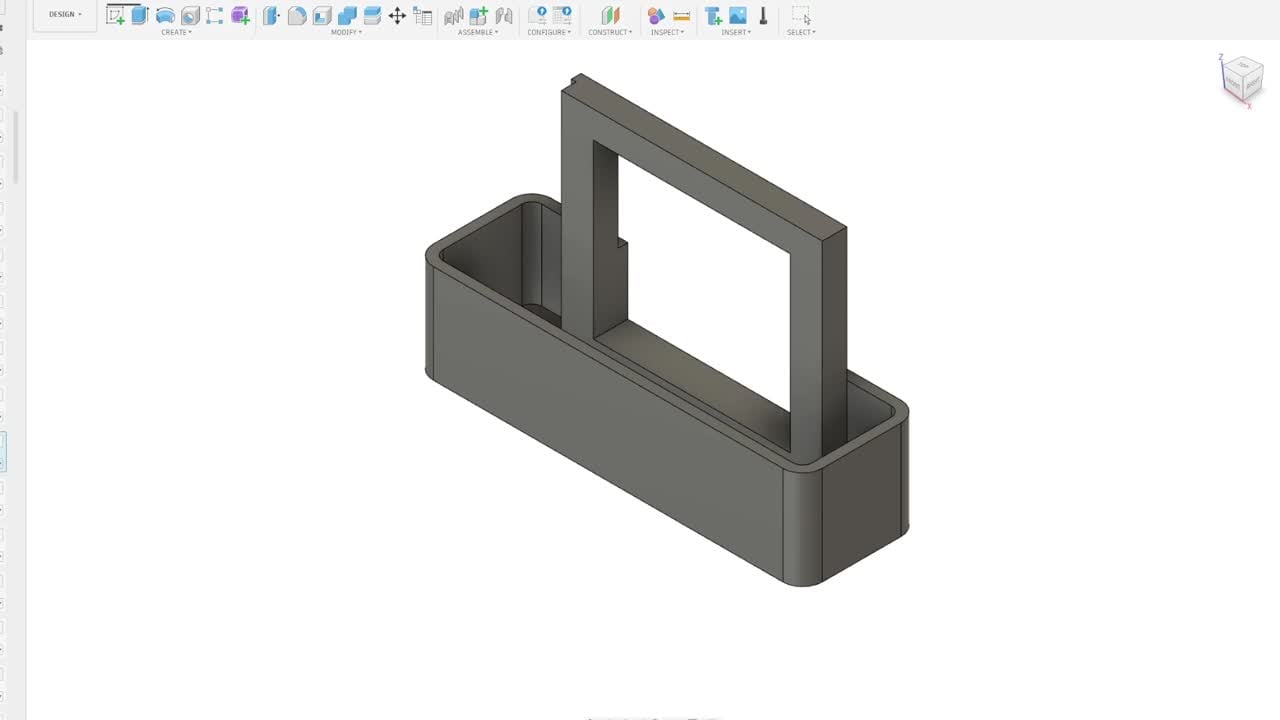Activate the Select window-selection tool

coord(801,15)
